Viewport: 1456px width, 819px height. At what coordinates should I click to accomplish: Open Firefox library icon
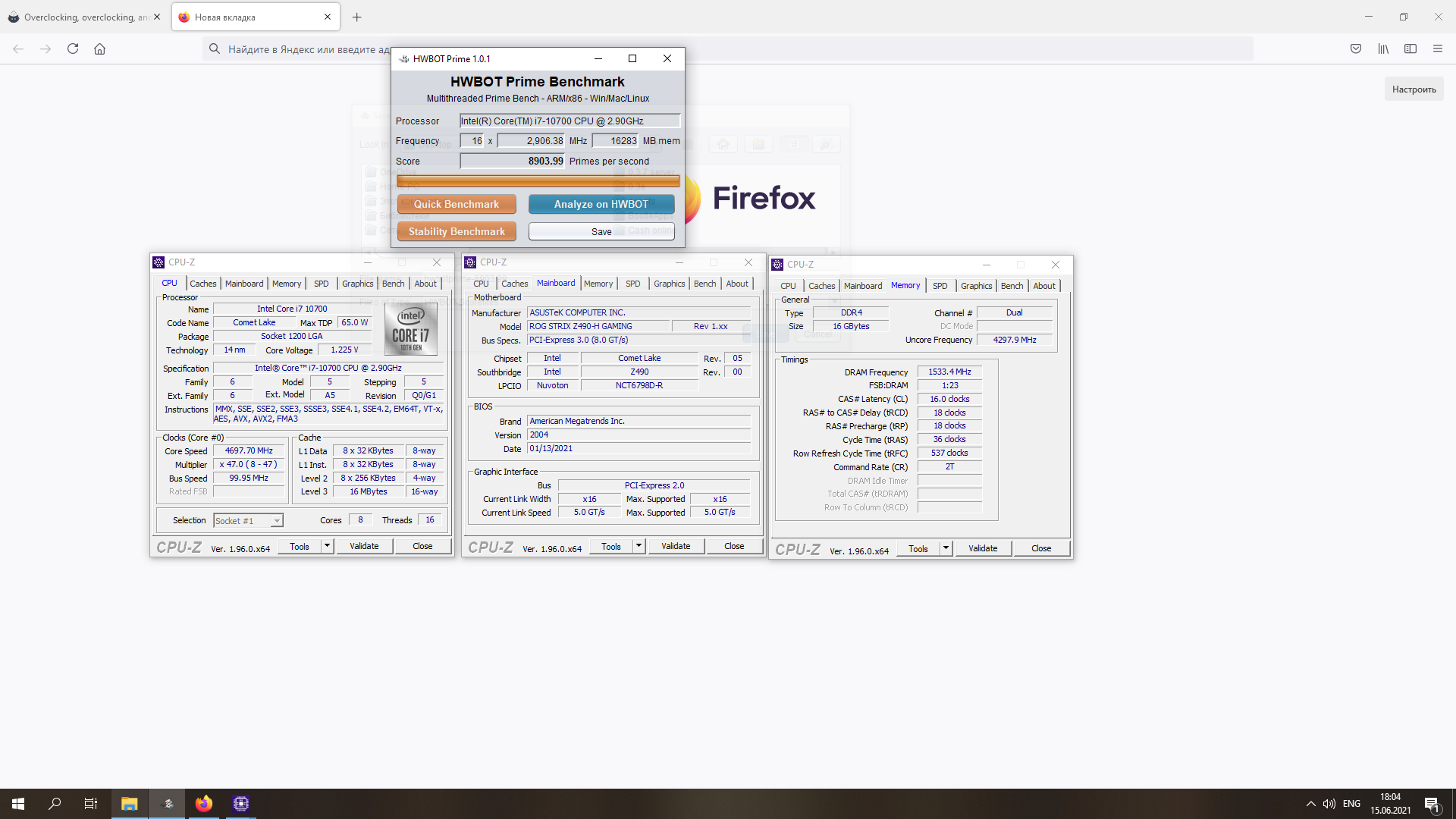pyautogui.click(x=1383, y=49)
